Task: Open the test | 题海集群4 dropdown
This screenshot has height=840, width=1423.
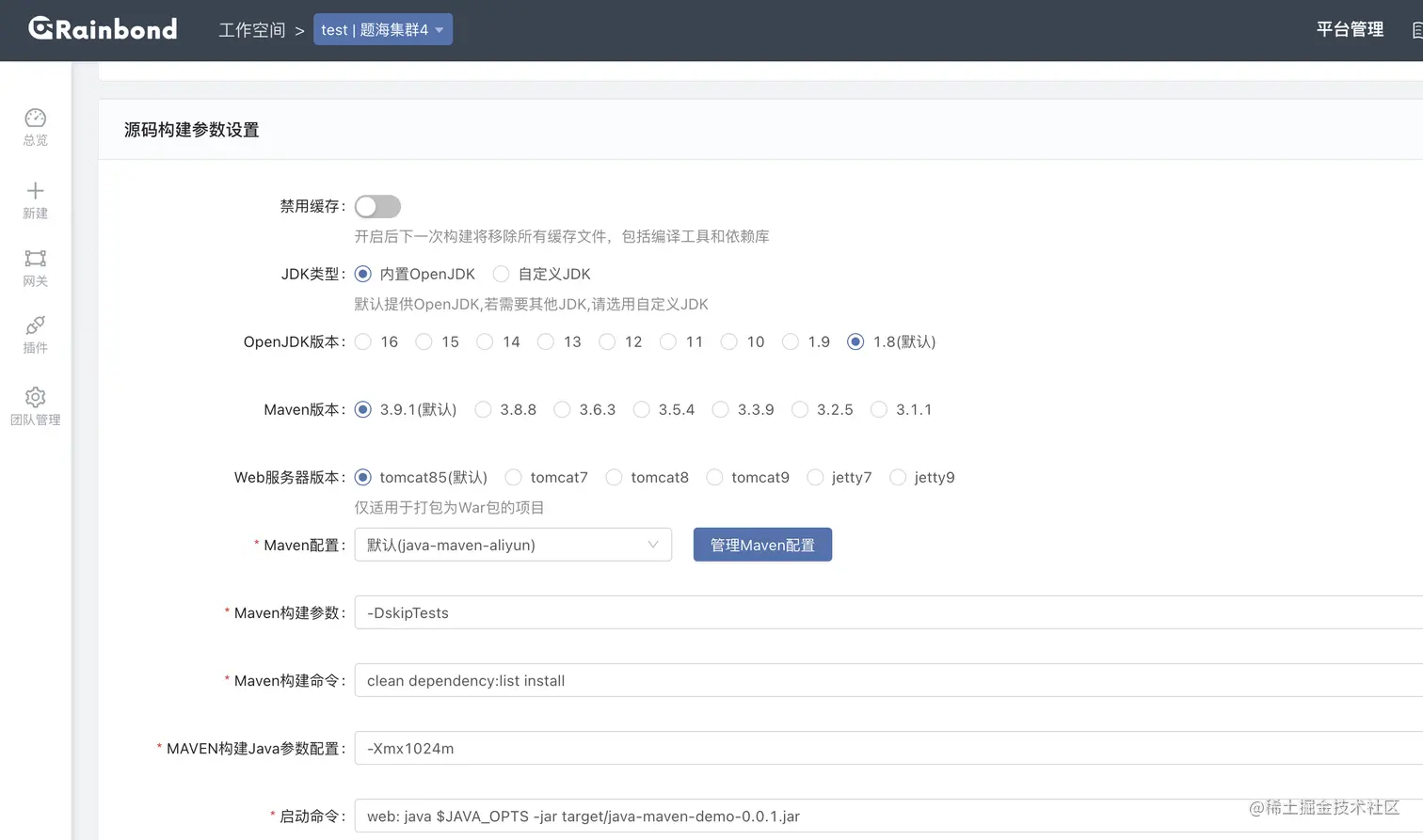Action: 383,29
